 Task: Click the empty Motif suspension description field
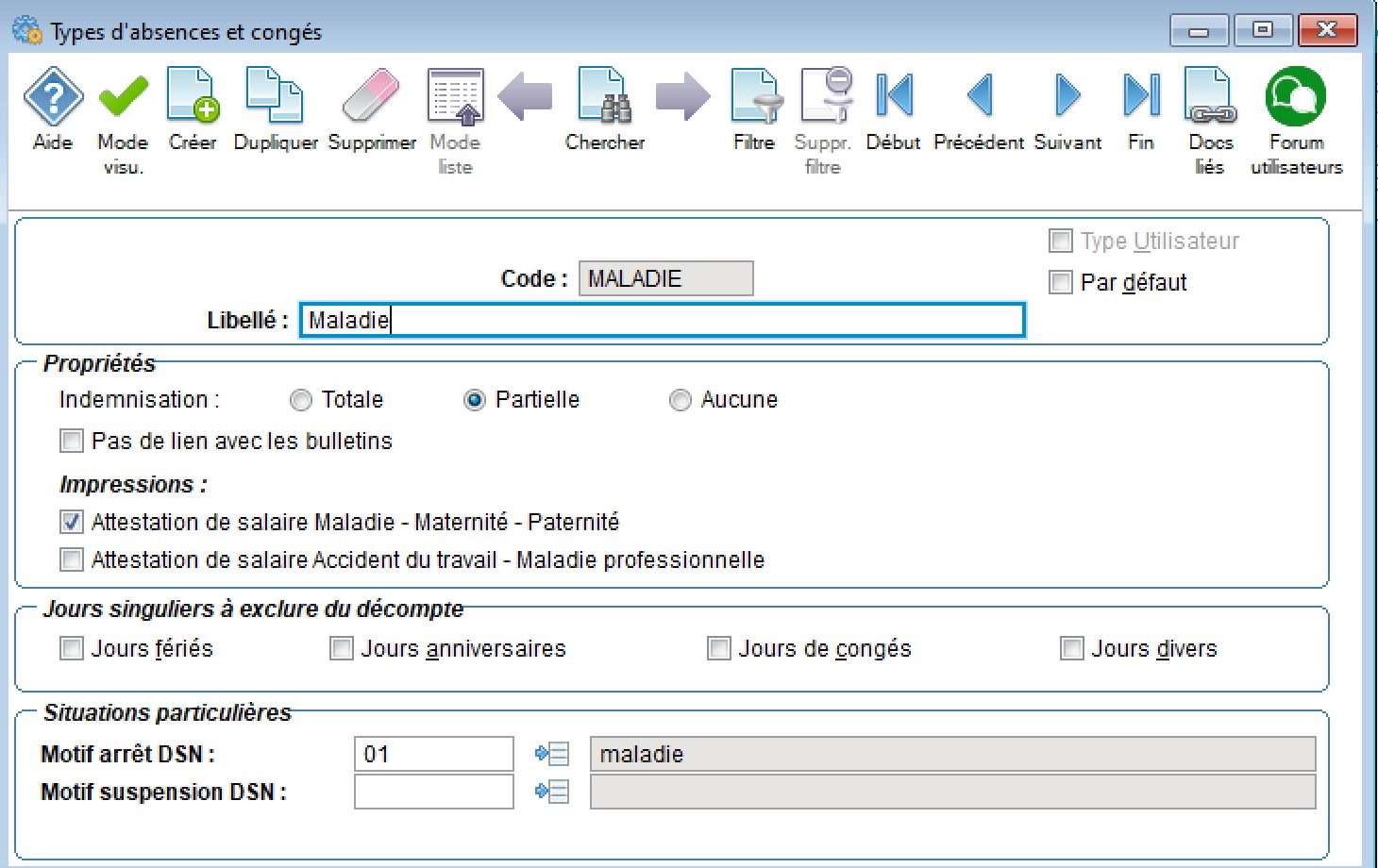coord(953,792)
